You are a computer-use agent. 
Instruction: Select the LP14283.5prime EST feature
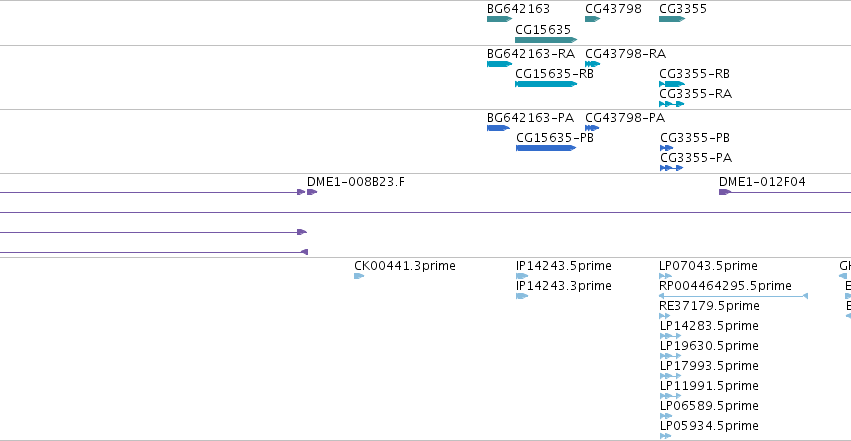[670, 336]
